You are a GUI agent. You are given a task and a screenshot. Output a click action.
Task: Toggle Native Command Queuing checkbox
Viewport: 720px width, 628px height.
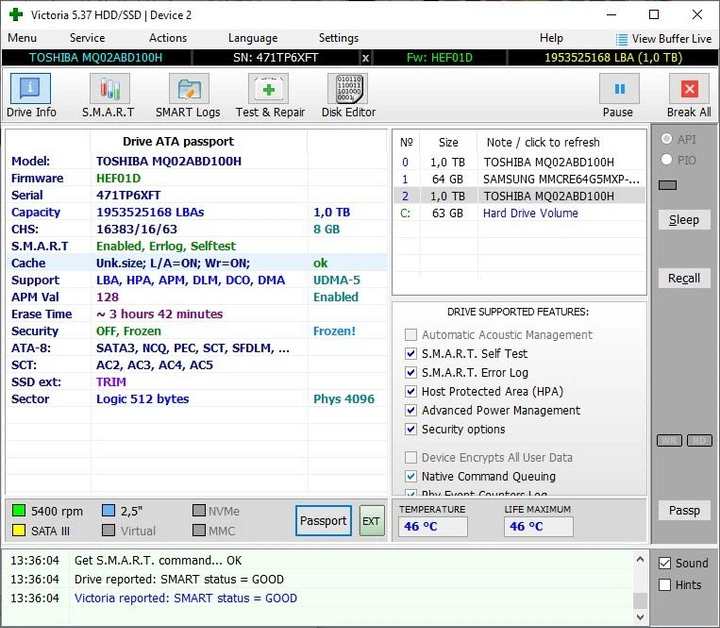[x=411, y=476]
